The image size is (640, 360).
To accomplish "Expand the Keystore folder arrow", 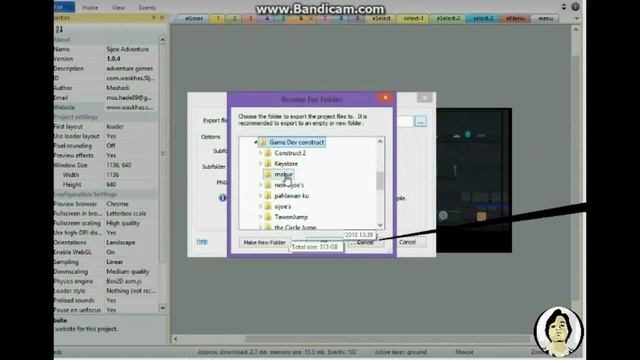I will coord(261,164).
